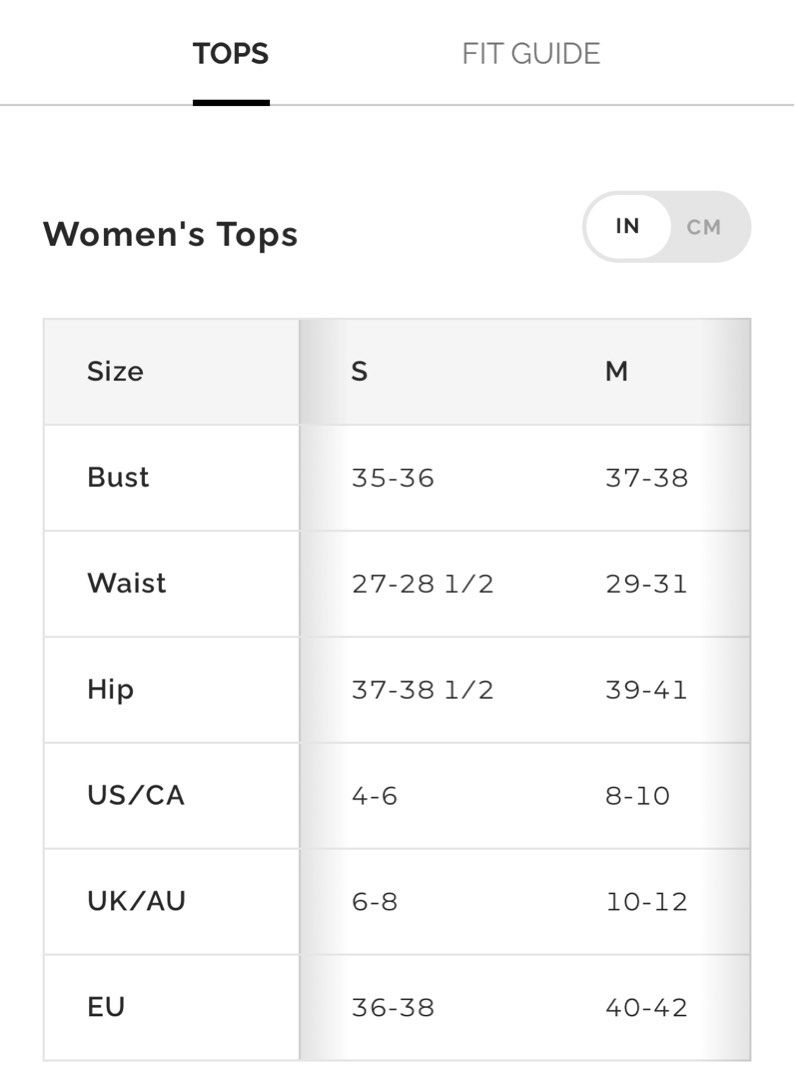Click the M size column header
Image resolution: width=795 pixels, height=1080 pixels.
click(617, 371)
